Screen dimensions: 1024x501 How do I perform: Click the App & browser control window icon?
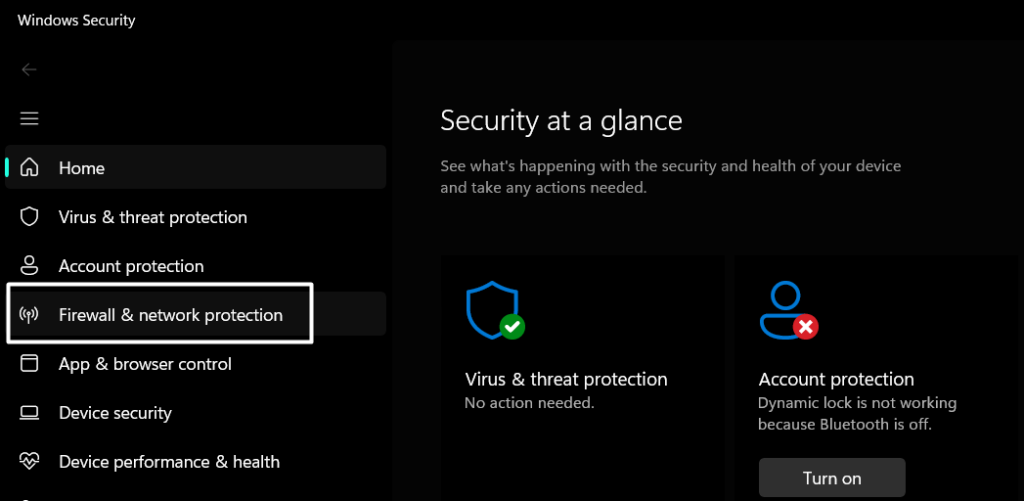(x=30, y=364)
